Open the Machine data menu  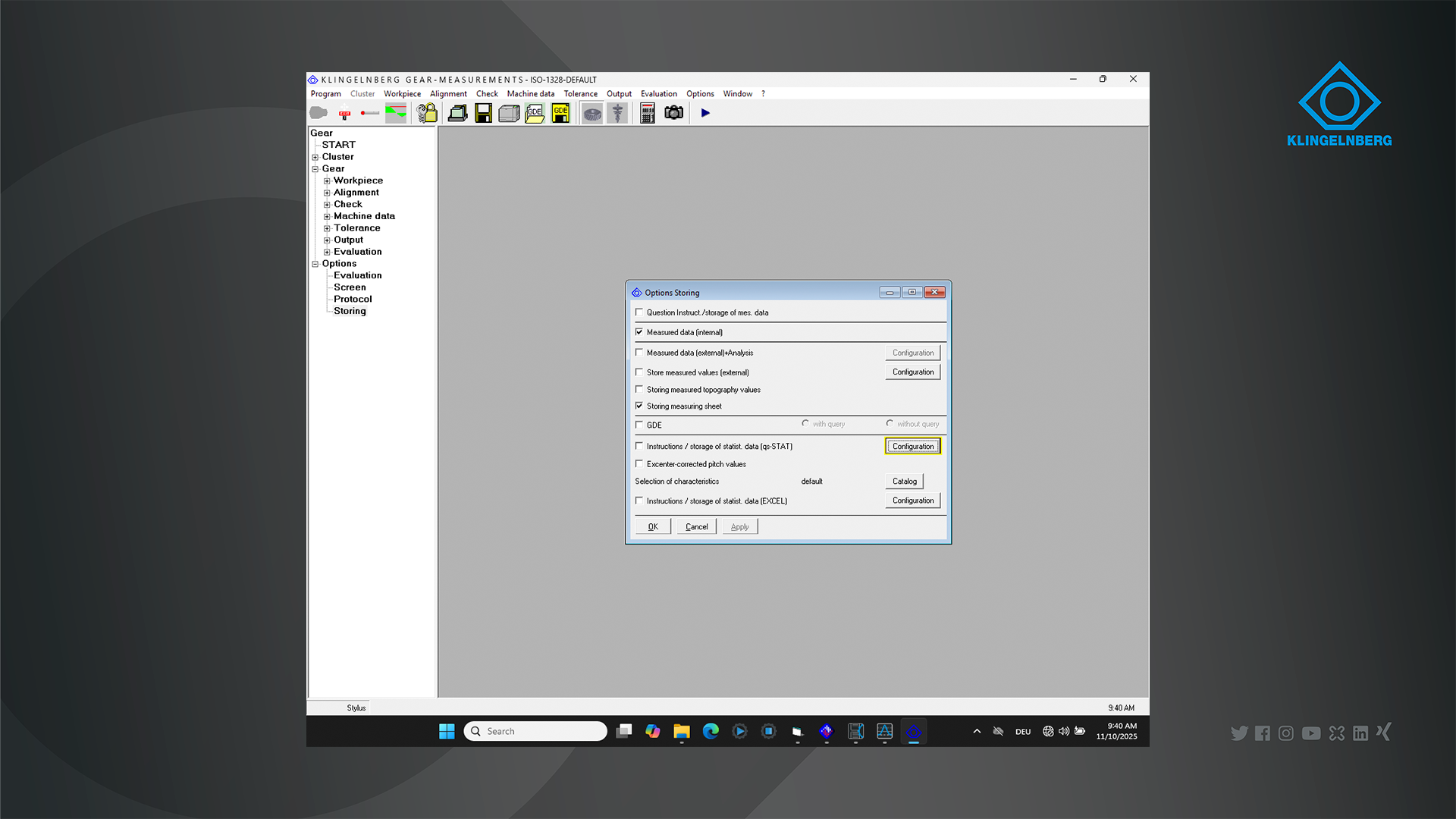[531, 94]
